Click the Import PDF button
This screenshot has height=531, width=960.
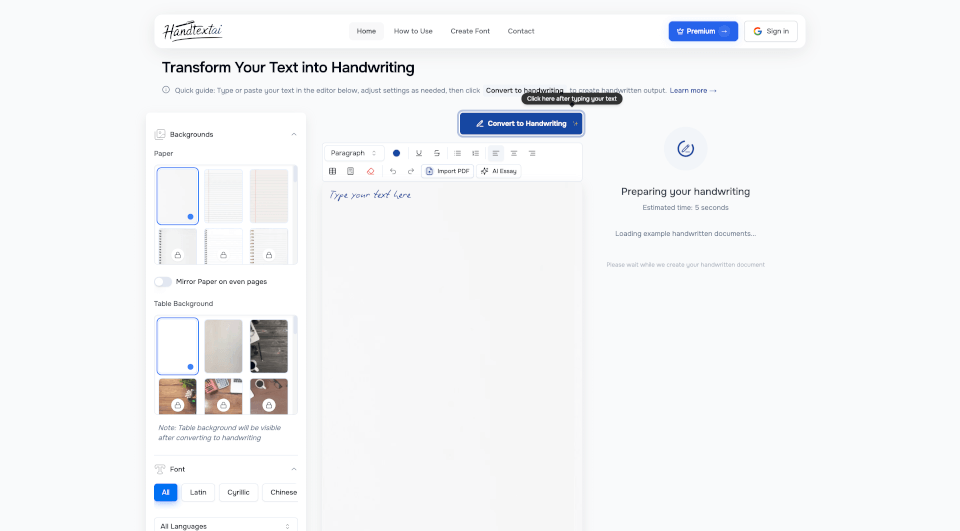click(448, 171)
